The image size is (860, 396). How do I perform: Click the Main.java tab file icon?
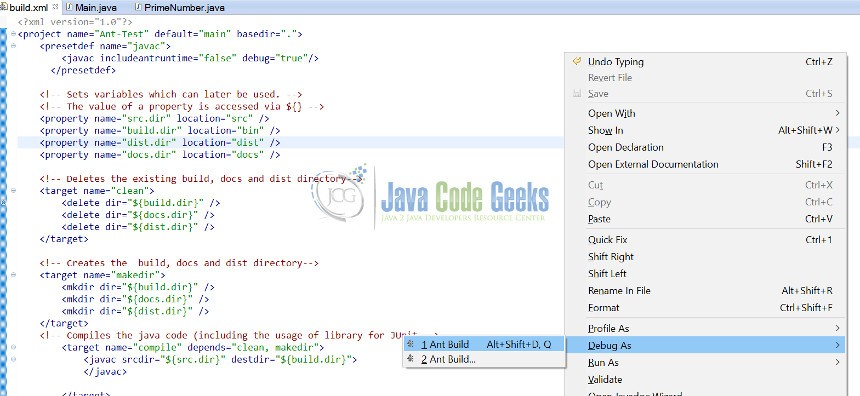(69, 8)
